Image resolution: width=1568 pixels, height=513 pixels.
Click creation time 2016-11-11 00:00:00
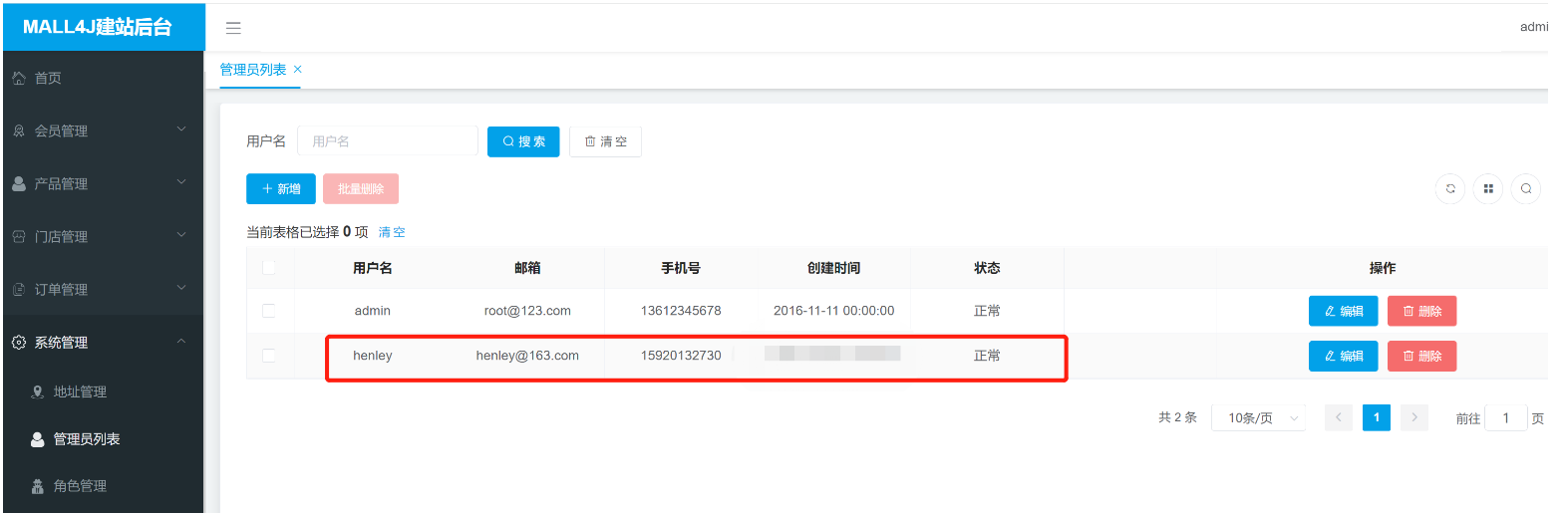tap(834, 311)
